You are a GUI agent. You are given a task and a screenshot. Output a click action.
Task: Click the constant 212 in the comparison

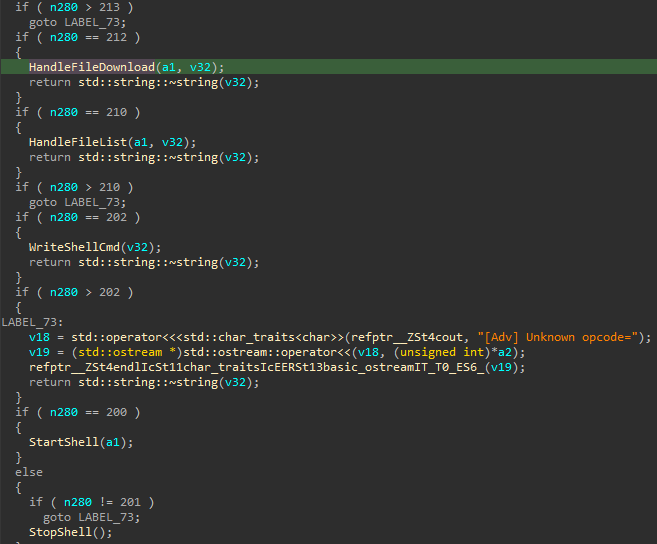click(x=116, y=37)
